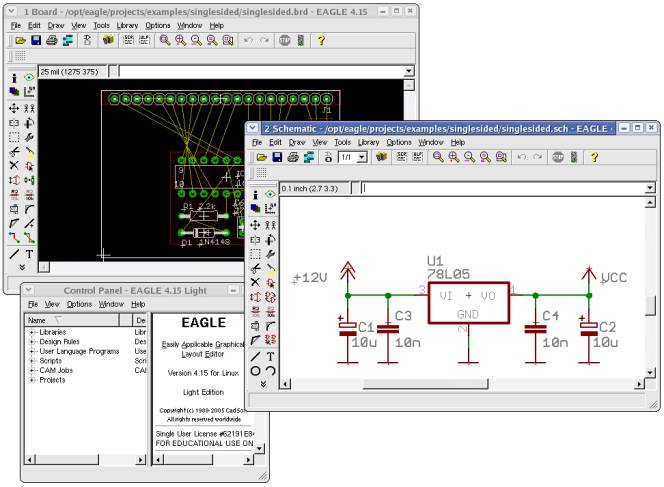This screenshot has width=664, height=487.
Task: Expand the Projects tree node
Action: [32, 380]
